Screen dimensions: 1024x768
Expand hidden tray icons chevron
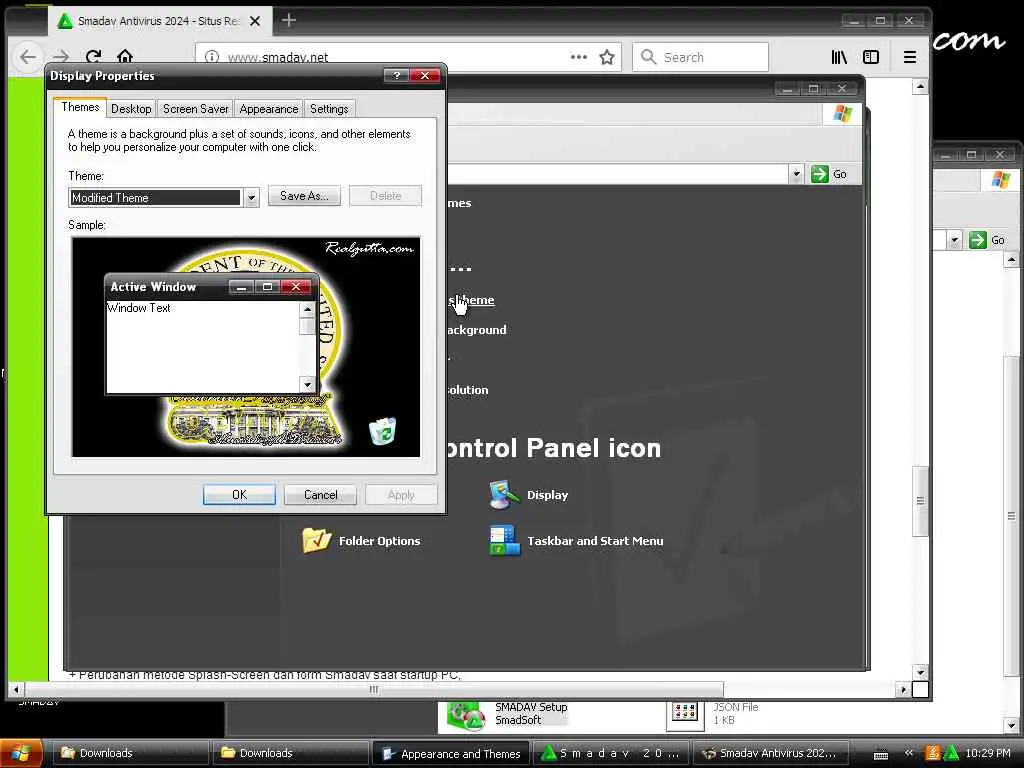908,753
